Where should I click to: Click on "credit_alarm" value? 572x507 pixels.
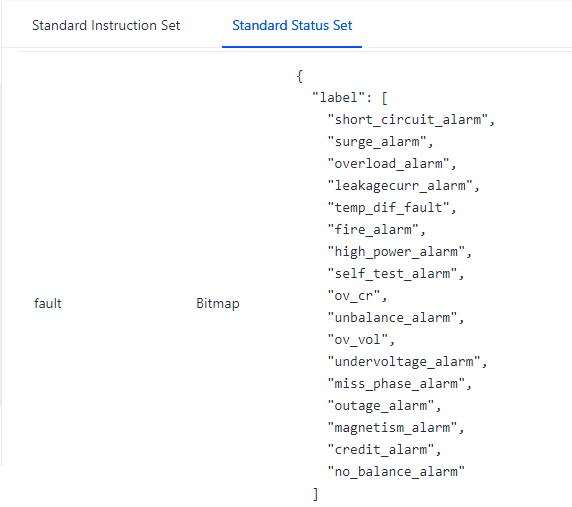pos(384,450)
